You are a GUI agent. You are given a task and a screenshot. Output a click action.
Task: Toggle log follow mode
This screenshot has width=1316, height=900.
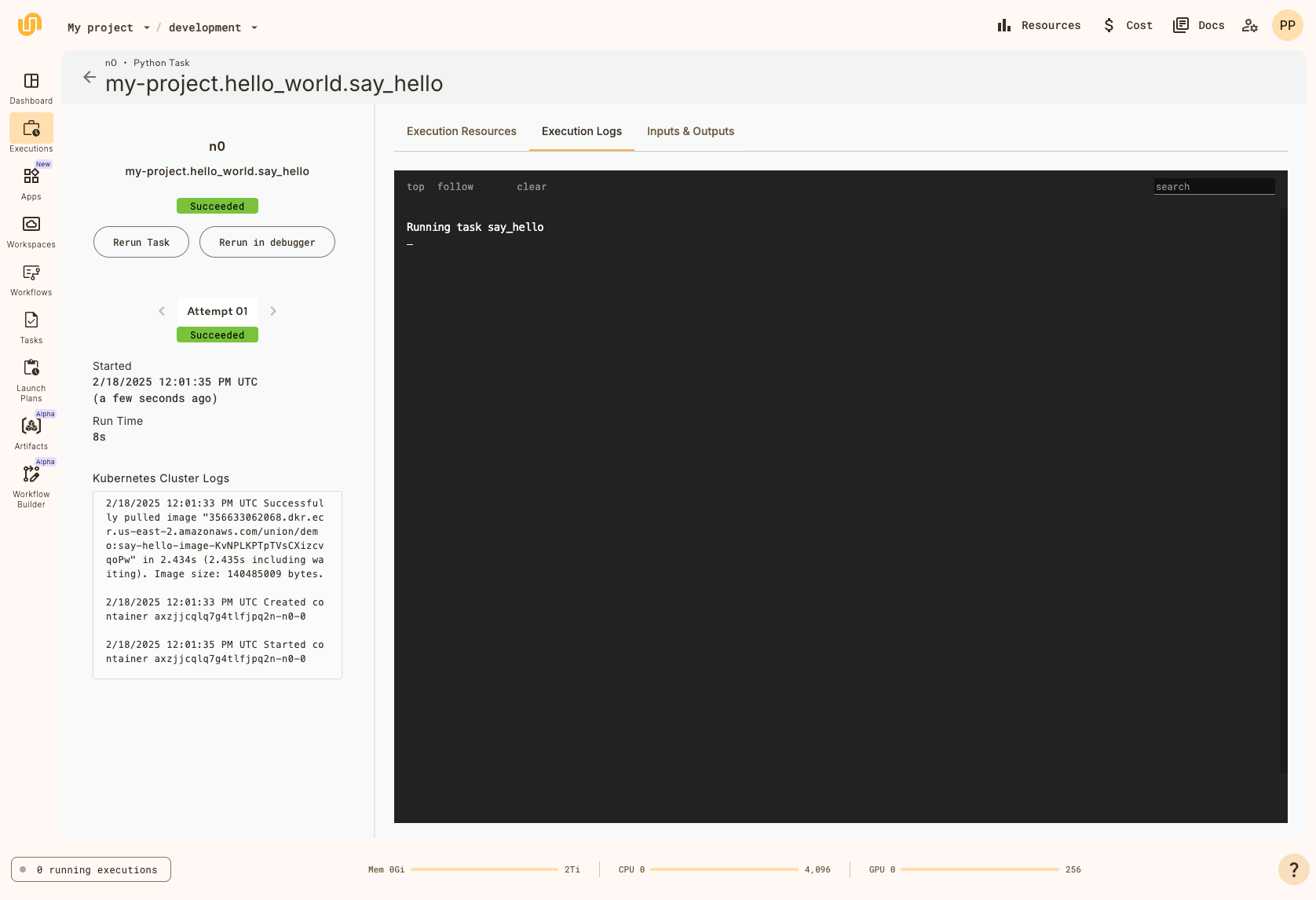(x=455, y=186)
